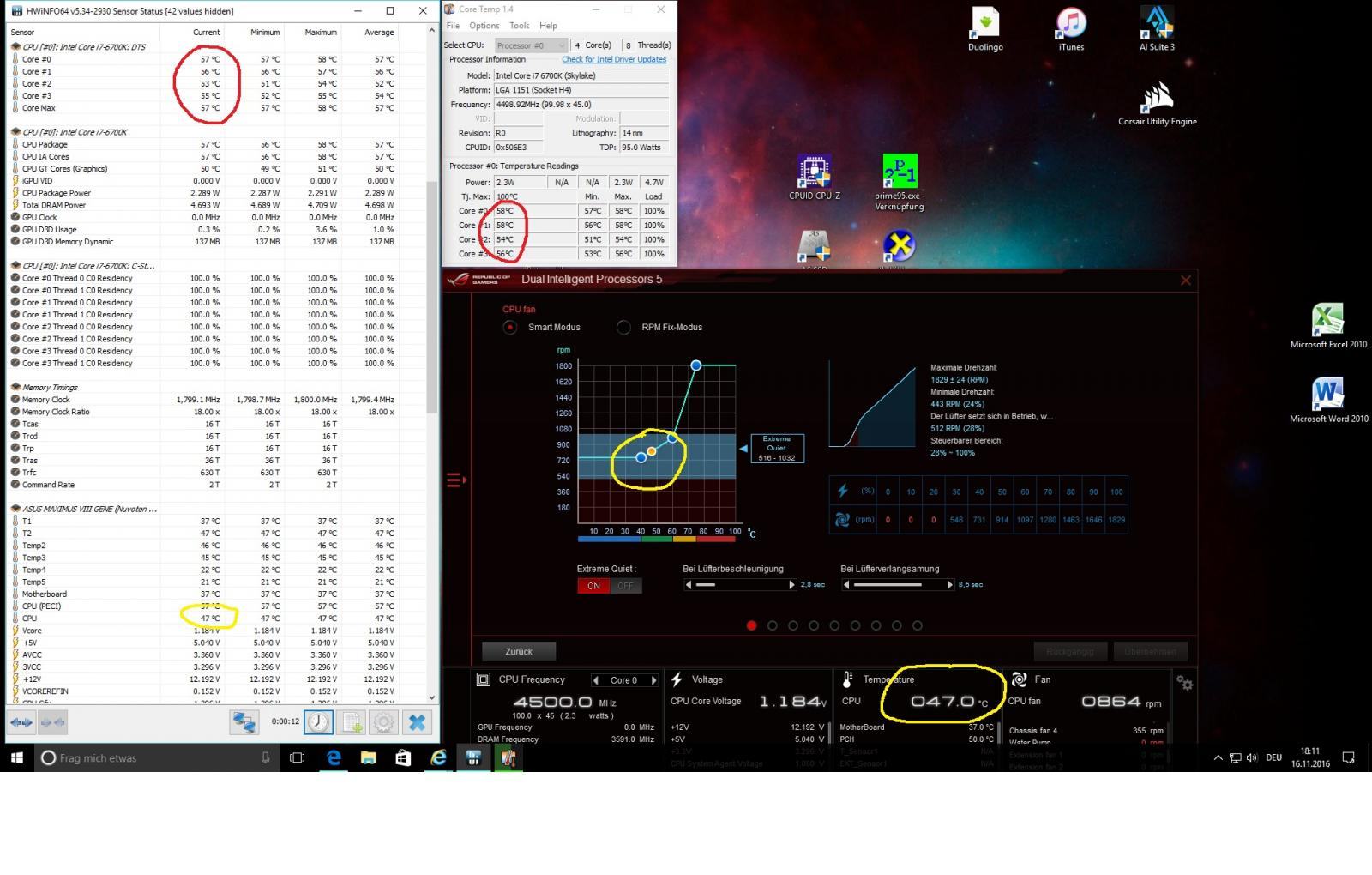Open Duolingo desktop shortcut
This screenshot has width=1372, height=875.
985,30
